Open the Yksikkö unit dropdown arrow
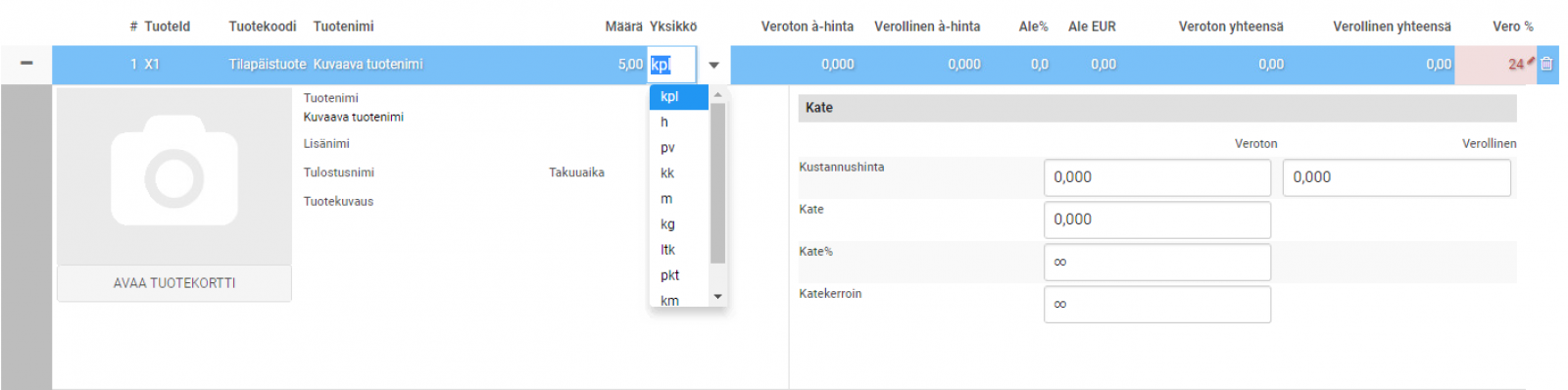 pos(713,65)
